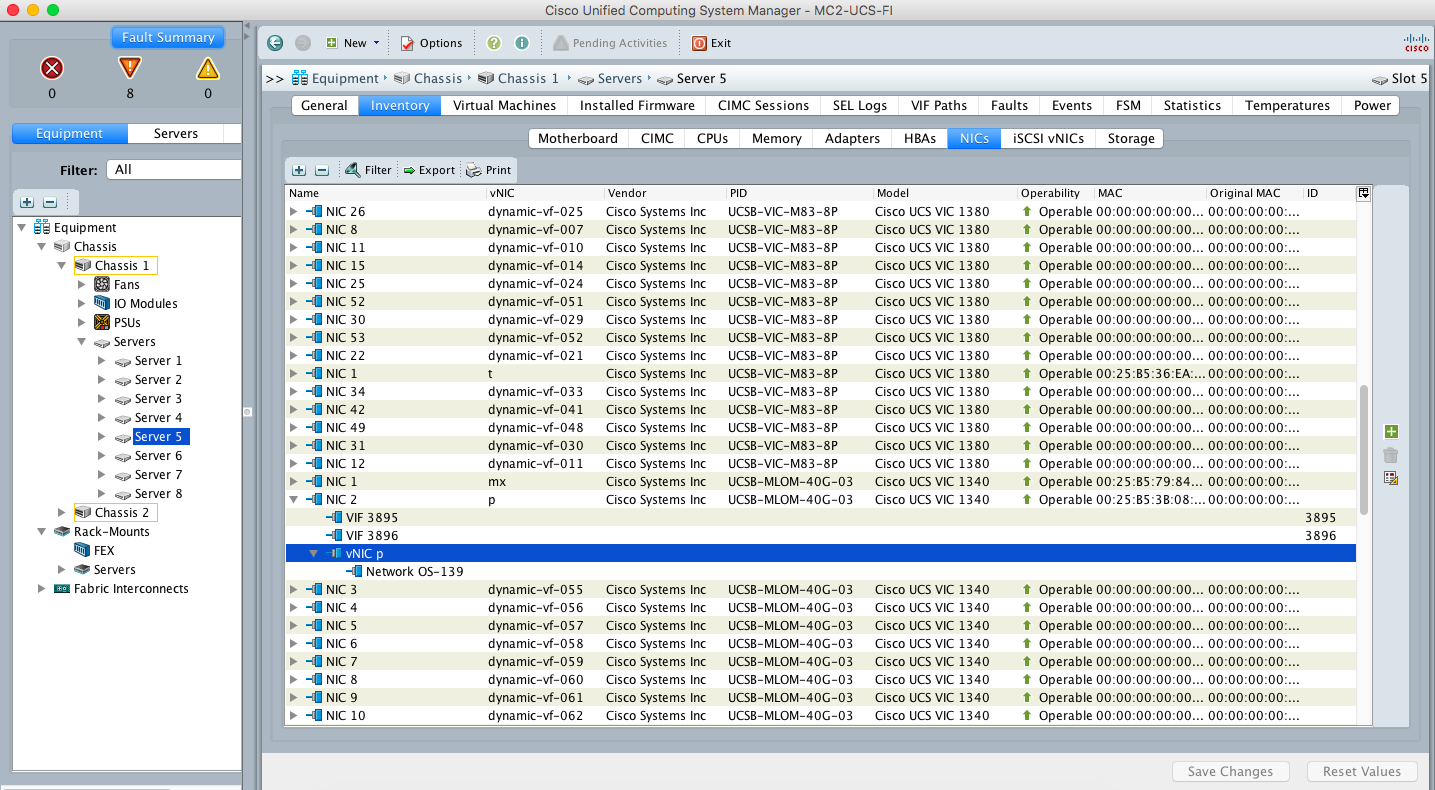Click the Fault Summary button
The width and height of the screenshot is (1435, 790).
(x=168, y=37)
